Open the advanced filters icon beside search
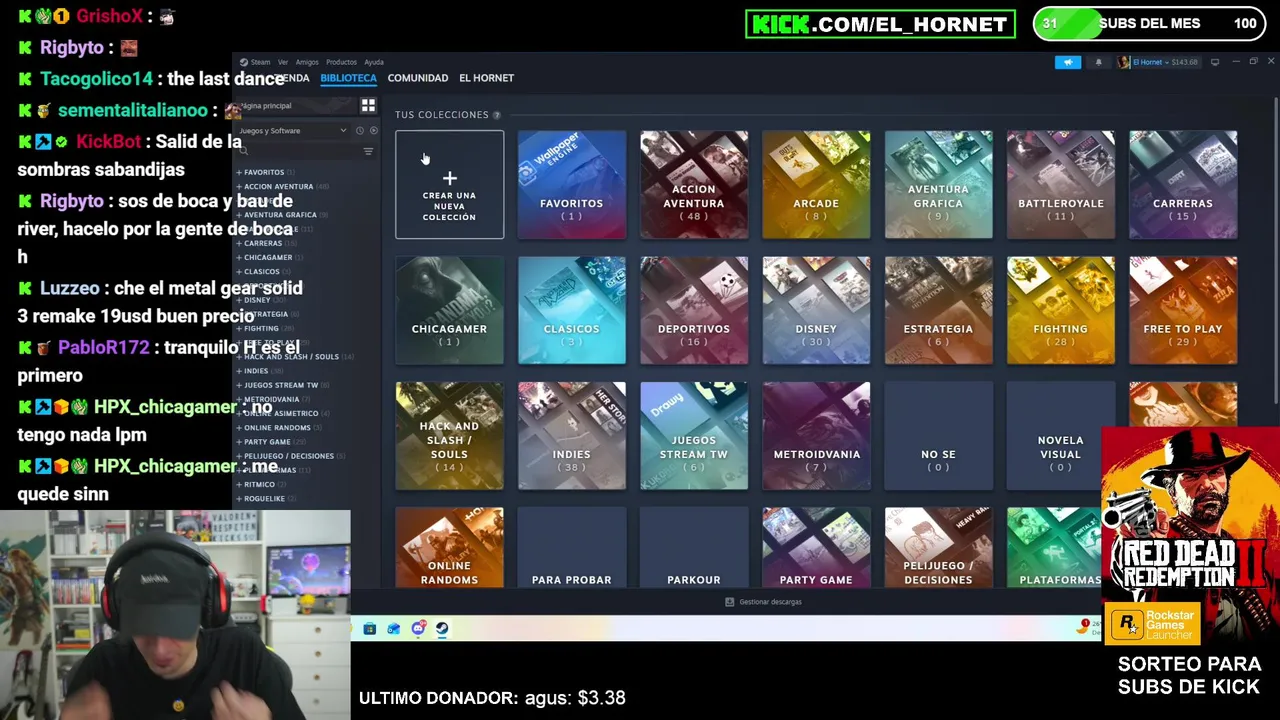 coord(368,151)
